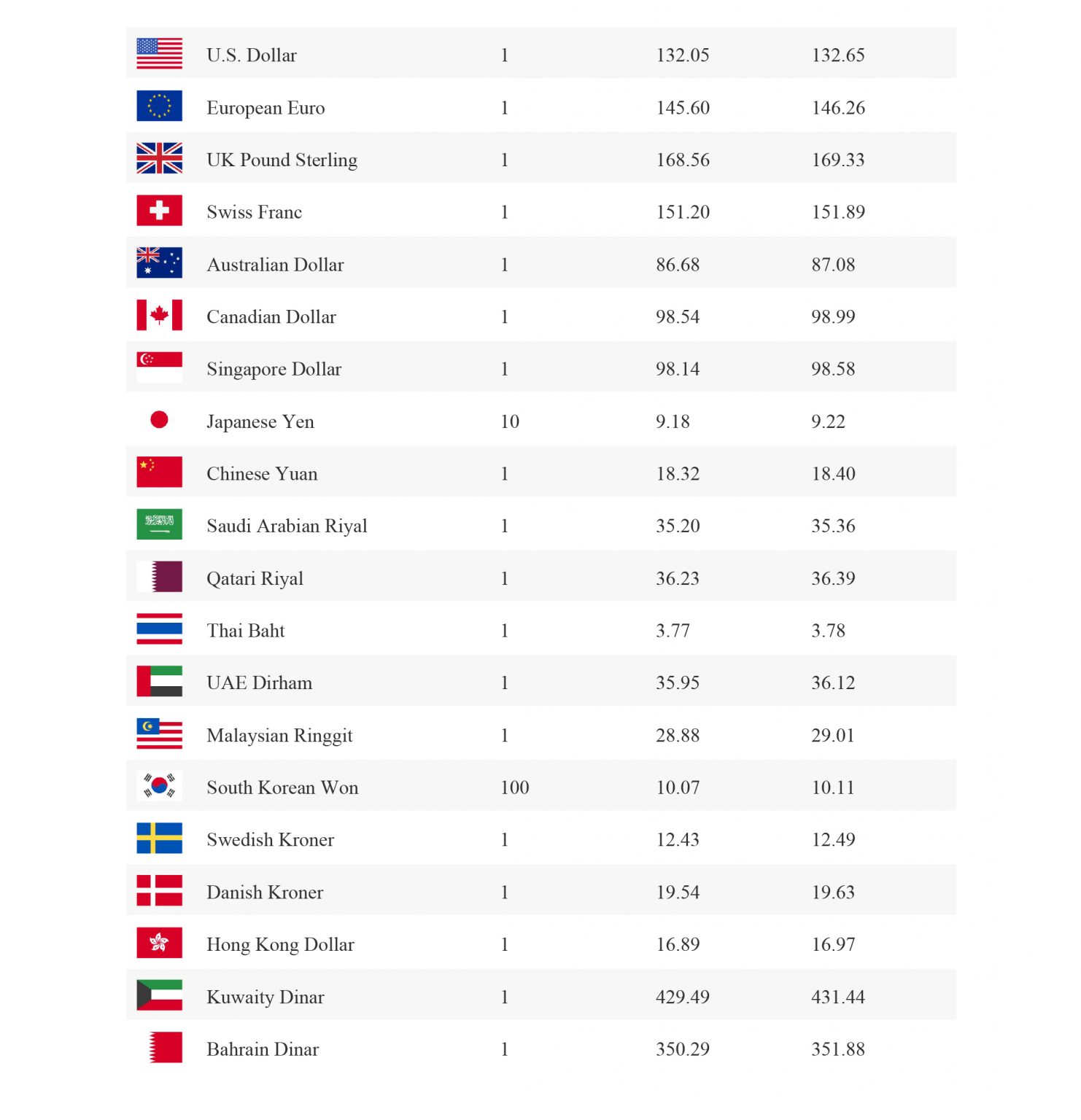1081x1120 pixels.
Task: Open the Singapore Dollar currency name
Action: tap(274, 370)
